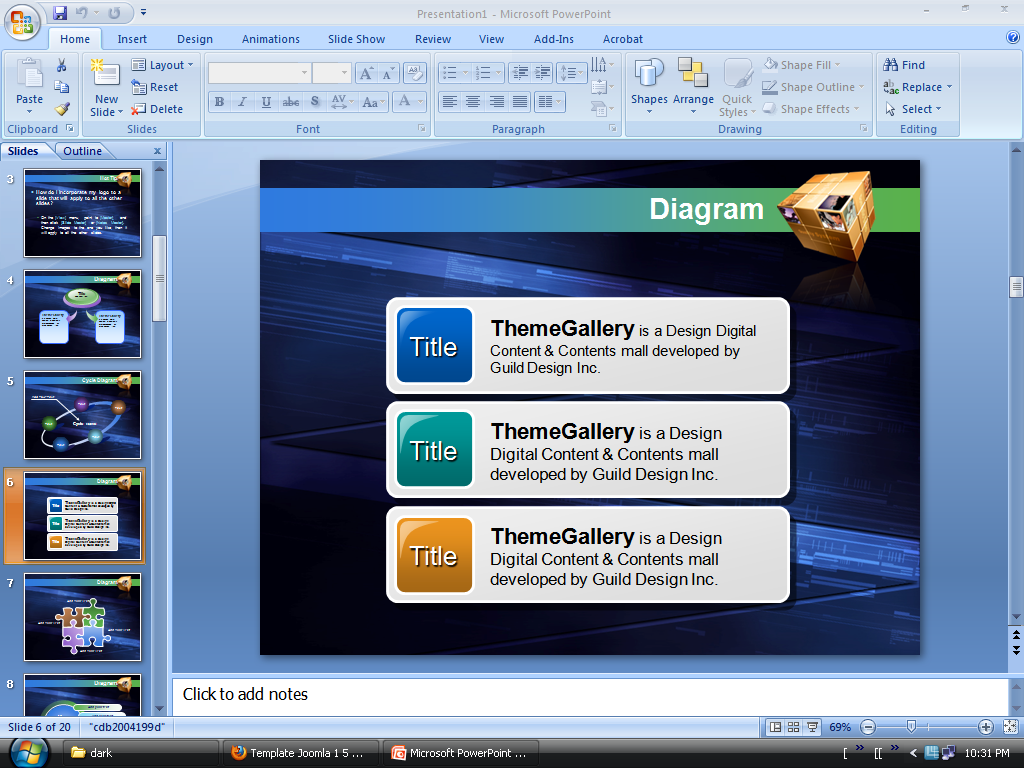Open Arrange options
Viewport: 1024px width, 768px height.
[x=693, y=86]
